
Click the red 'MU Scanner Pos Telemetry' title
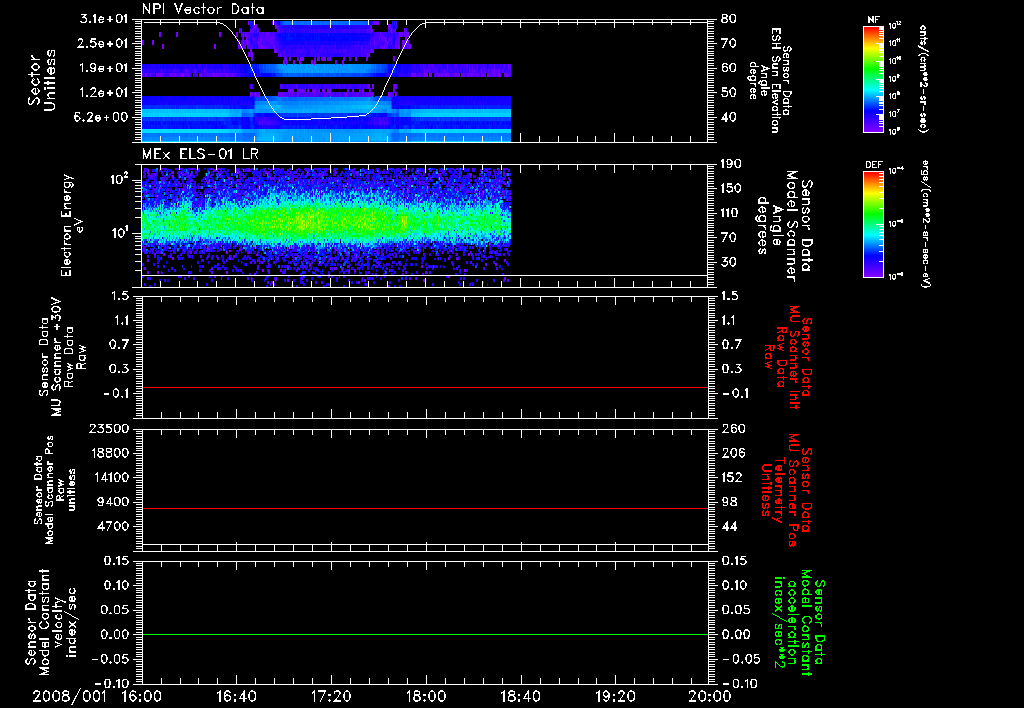tap(786, 490)
